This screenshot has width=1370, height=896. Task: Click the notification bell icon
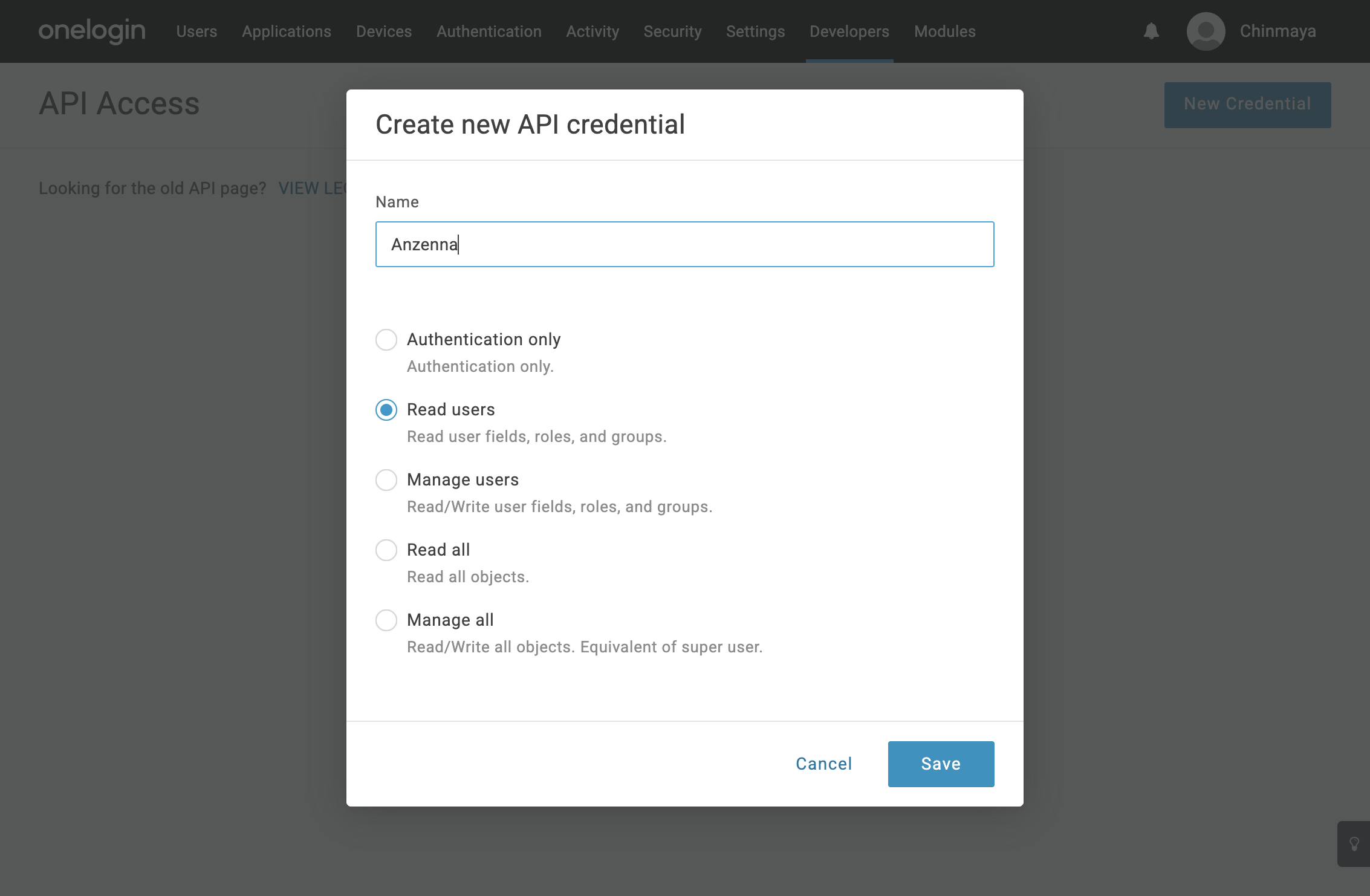tap(1151, 31)
